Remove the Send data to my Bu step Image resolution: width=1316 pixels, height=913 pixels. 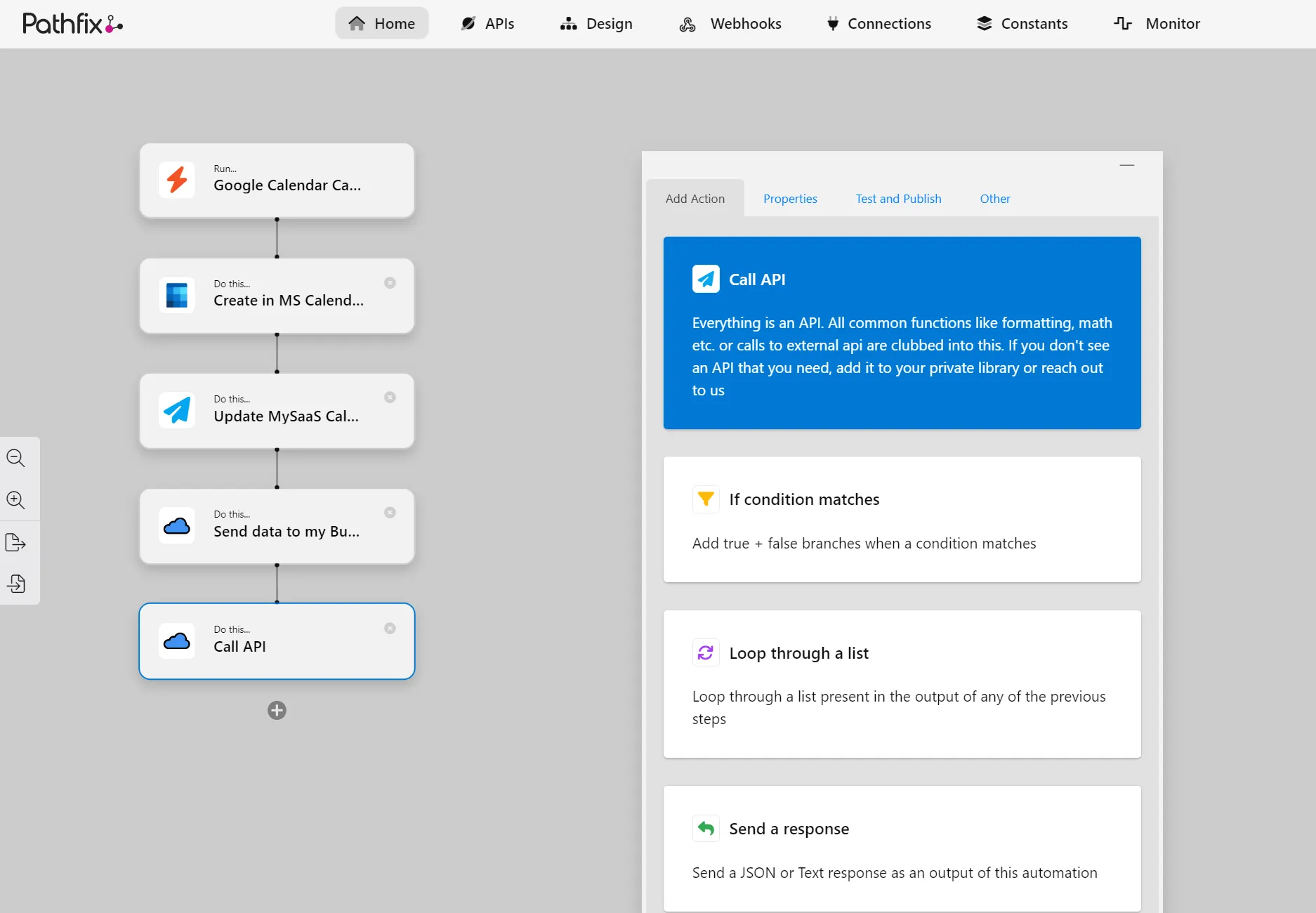(390, 513)
